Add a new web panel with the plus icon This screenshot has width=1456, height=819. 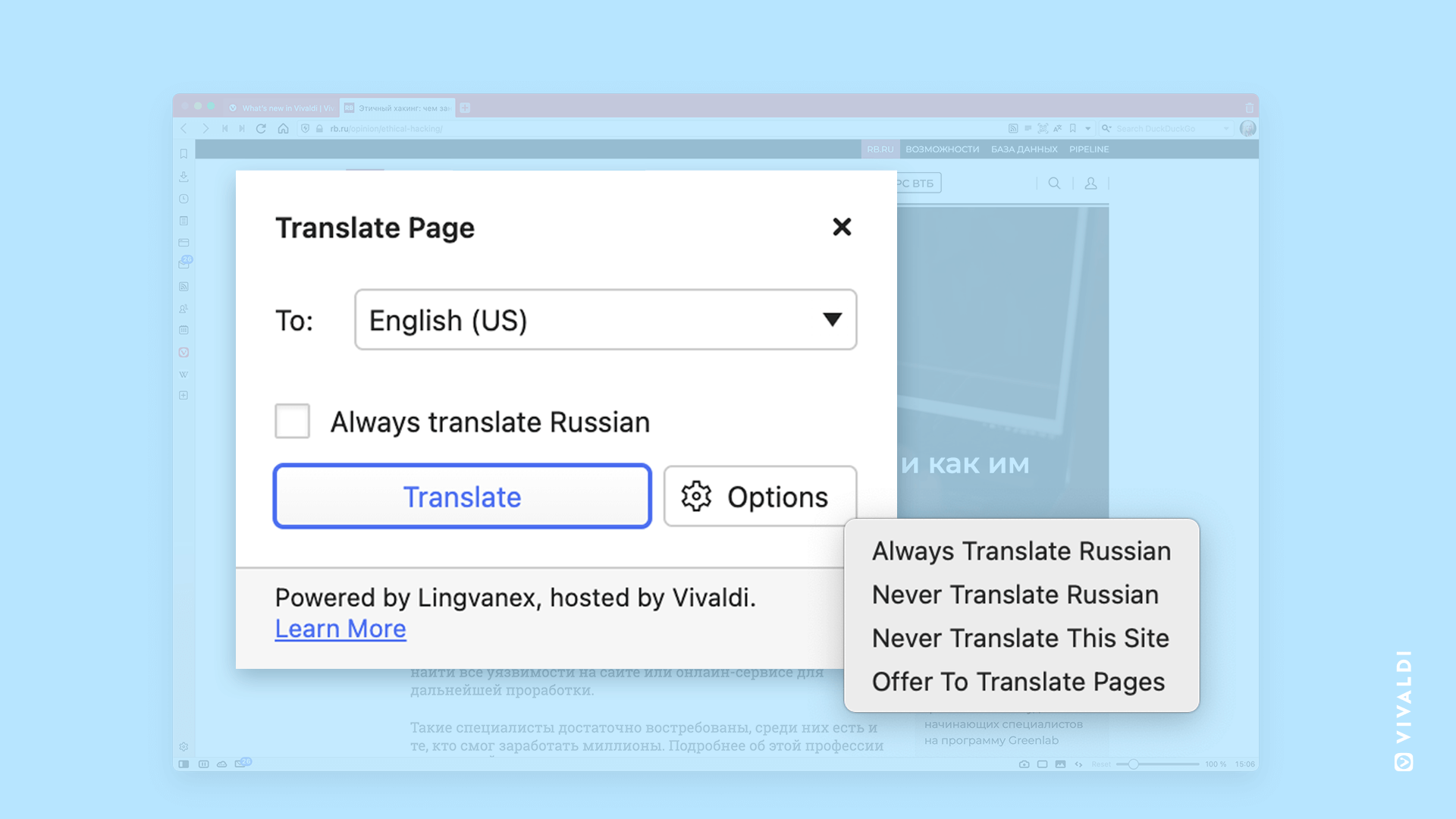tap(184, 395)
